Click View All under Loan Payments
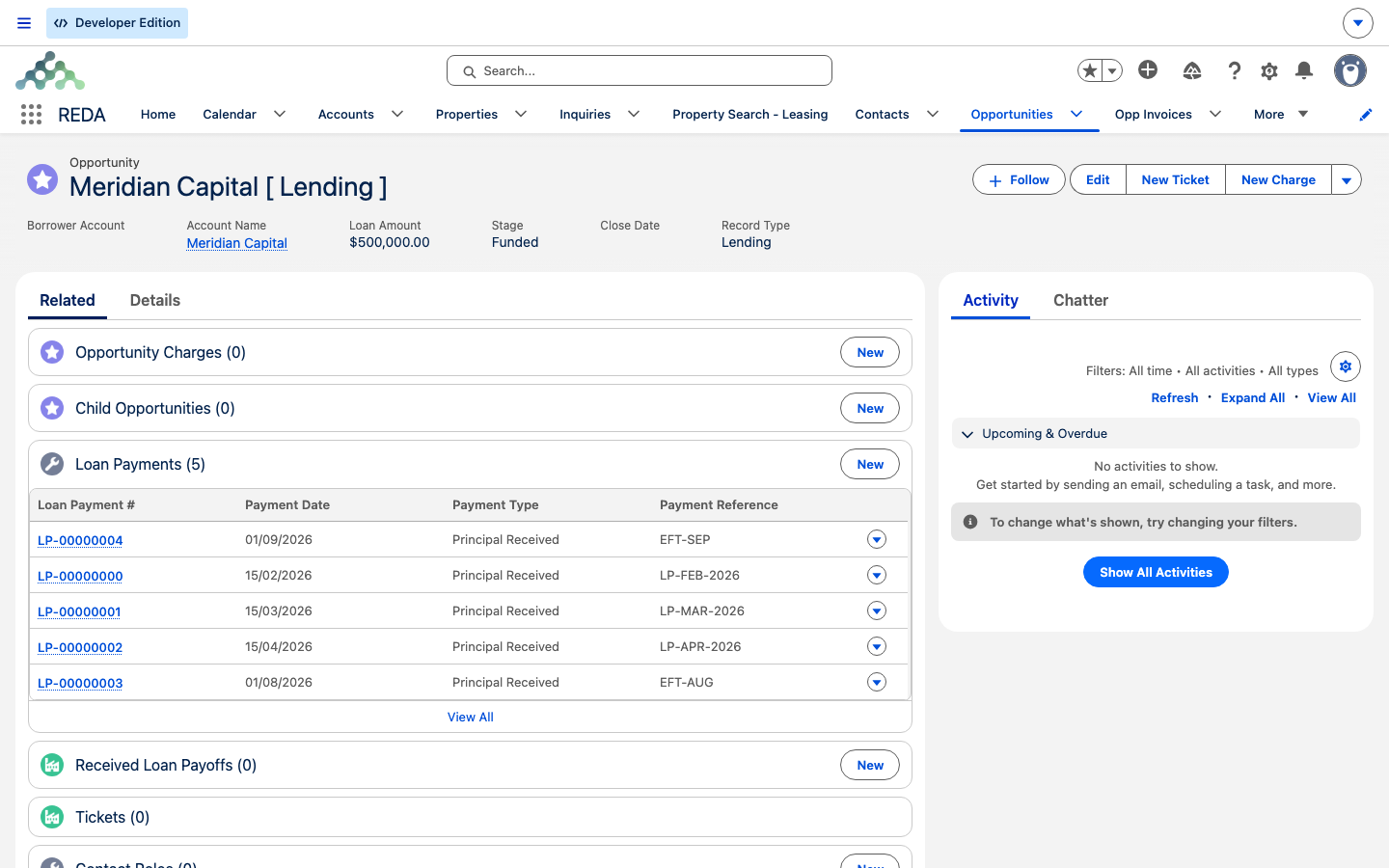1389x868 pixels. point(471,717)
